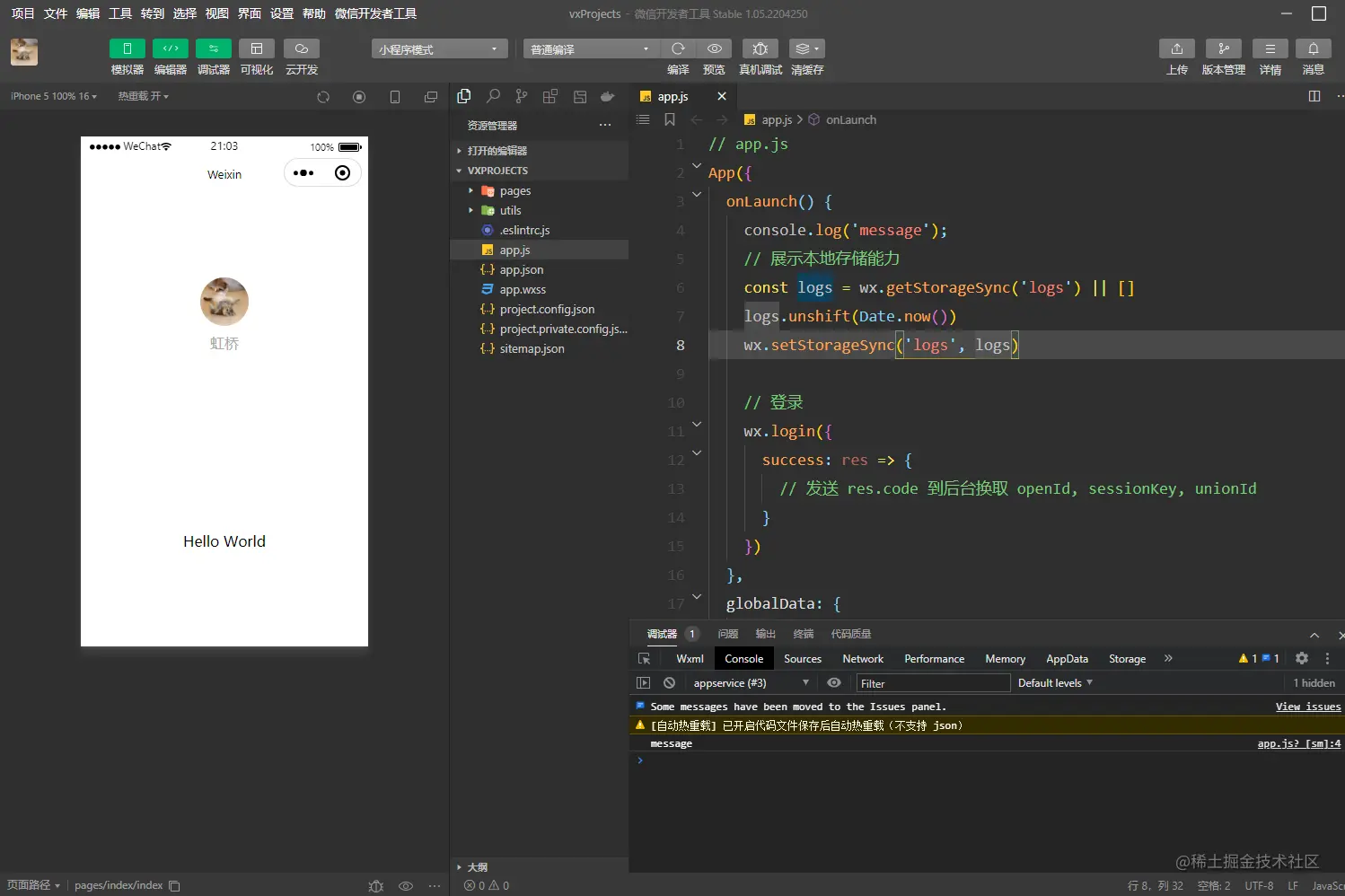This screenshot has width=1345, height=896.
Task: Open version management icon
Action: coord(1223,48)
